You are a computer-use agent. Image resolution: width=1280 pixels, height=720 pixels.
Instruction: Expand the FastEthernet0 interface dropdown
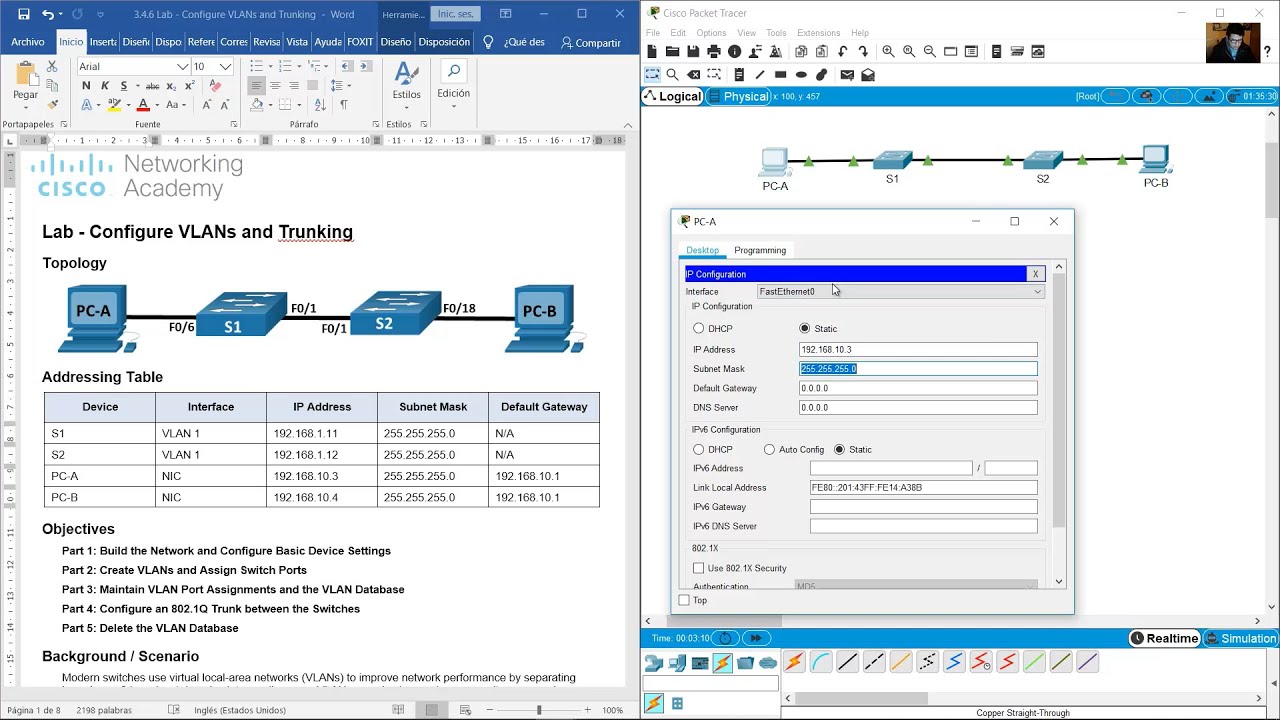coord(900,291)
